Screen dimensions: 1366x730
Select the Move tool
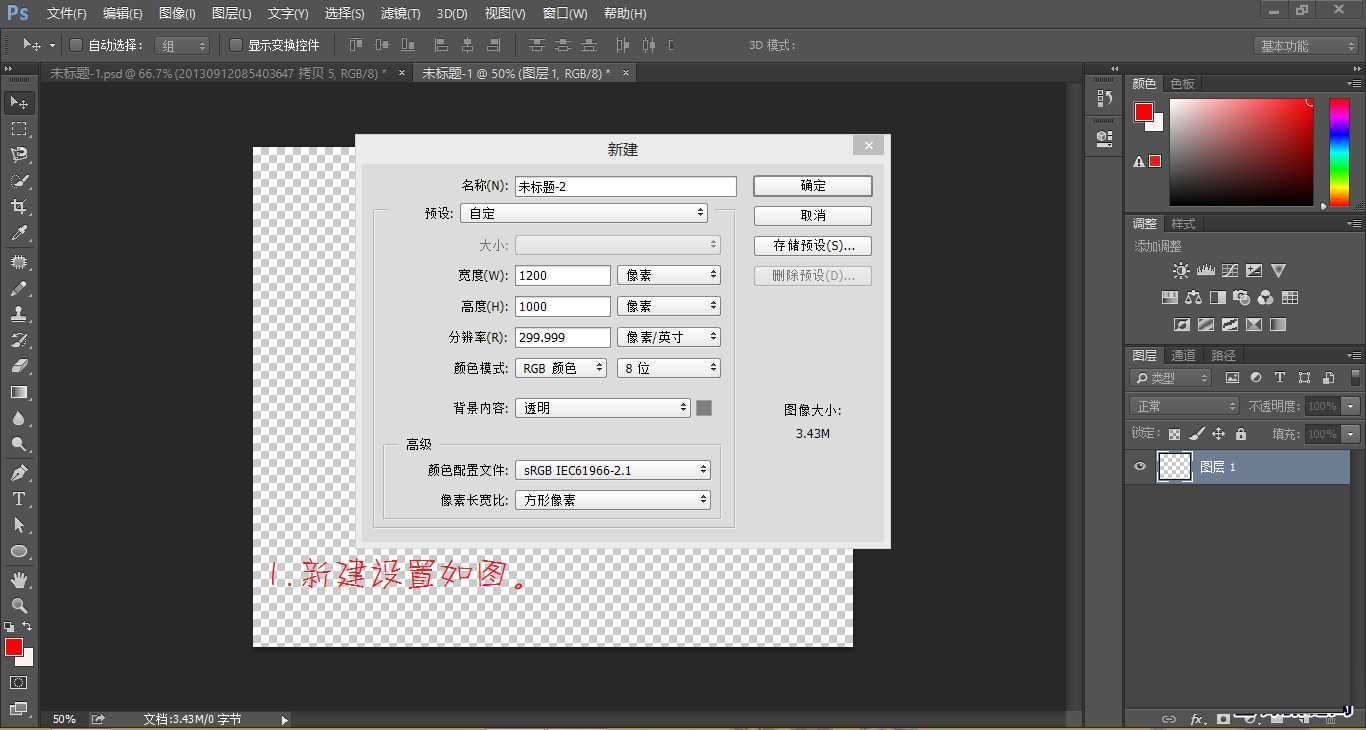pos(20,103)
